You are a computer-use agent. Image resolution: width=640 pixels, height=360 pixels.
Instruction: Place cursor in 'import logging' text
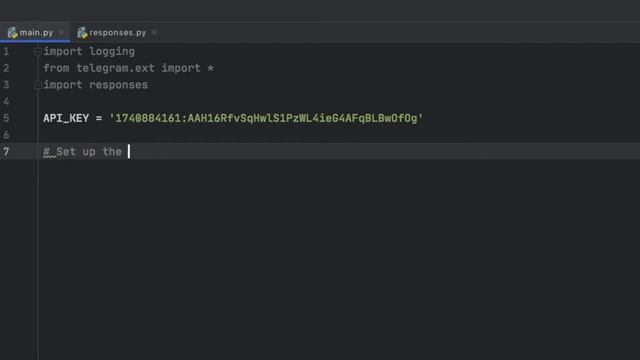pyautogui.click(x=89, y=51)
